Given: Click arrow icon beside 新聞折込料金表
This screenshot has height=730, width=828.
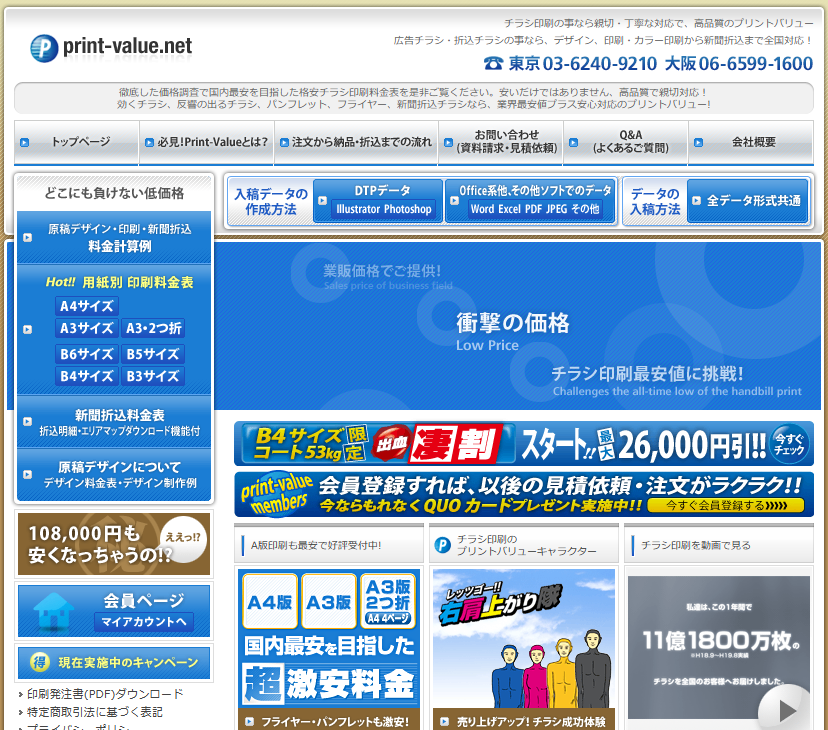Looking at the screenshot, I should 27,422.
